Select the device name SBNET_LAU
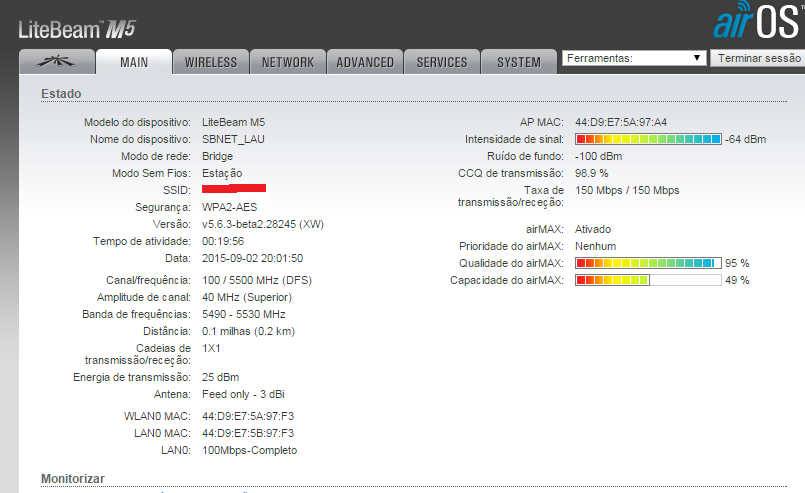805x493 pixels. (233, 139)
